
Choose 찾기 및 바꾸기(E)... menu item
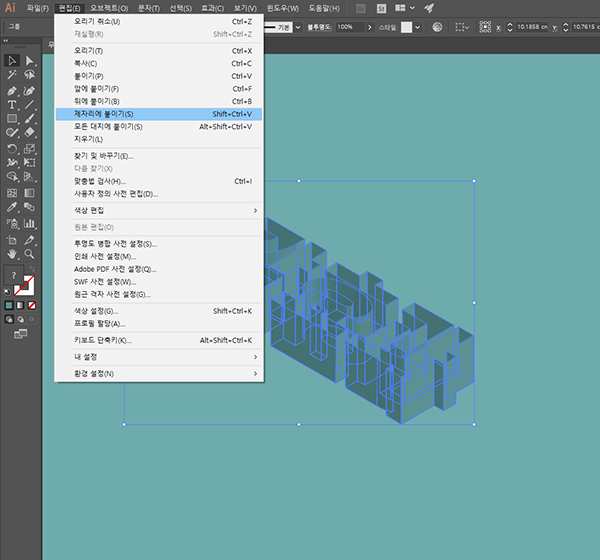159,156
